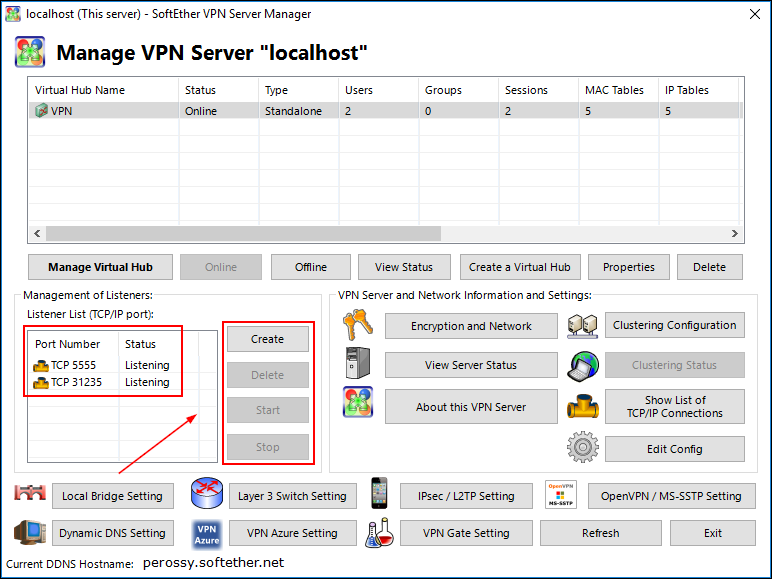The width and height of the screenshot is (772, 579).
Task: Click the MAC Tables column header
Action: pyautogui.click(x=619, y=90)
